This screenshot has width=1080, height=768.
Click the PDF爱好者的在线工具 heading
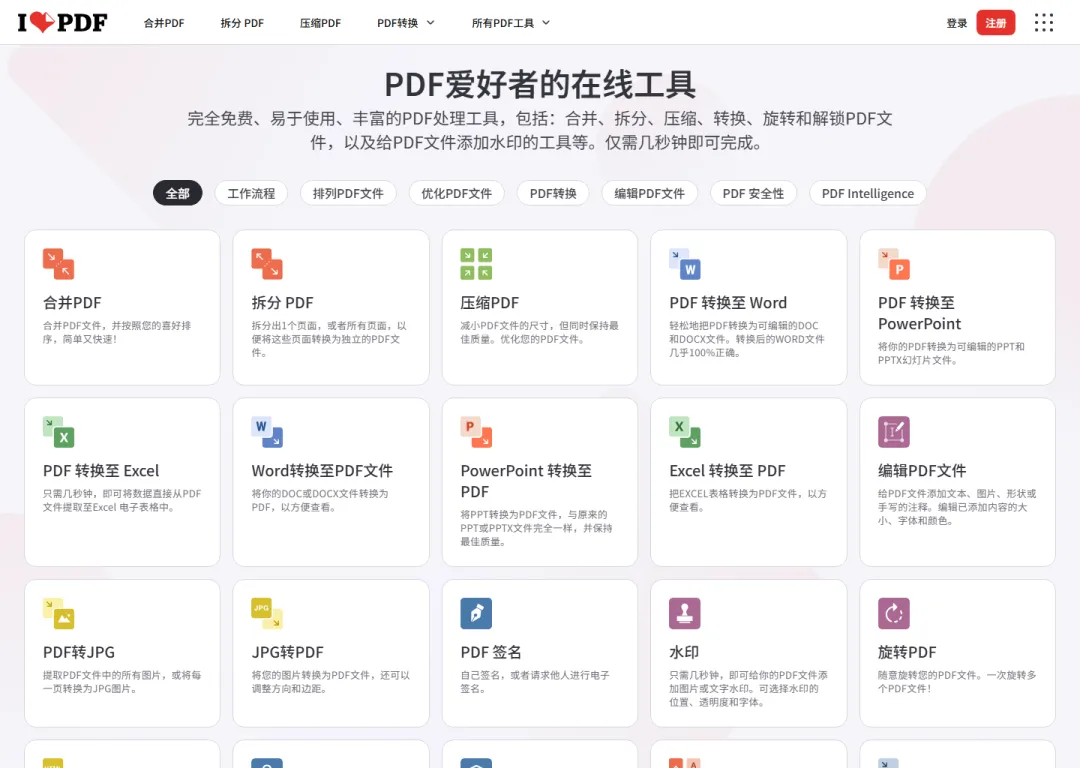pyautogui.click(x=540, y=85)
